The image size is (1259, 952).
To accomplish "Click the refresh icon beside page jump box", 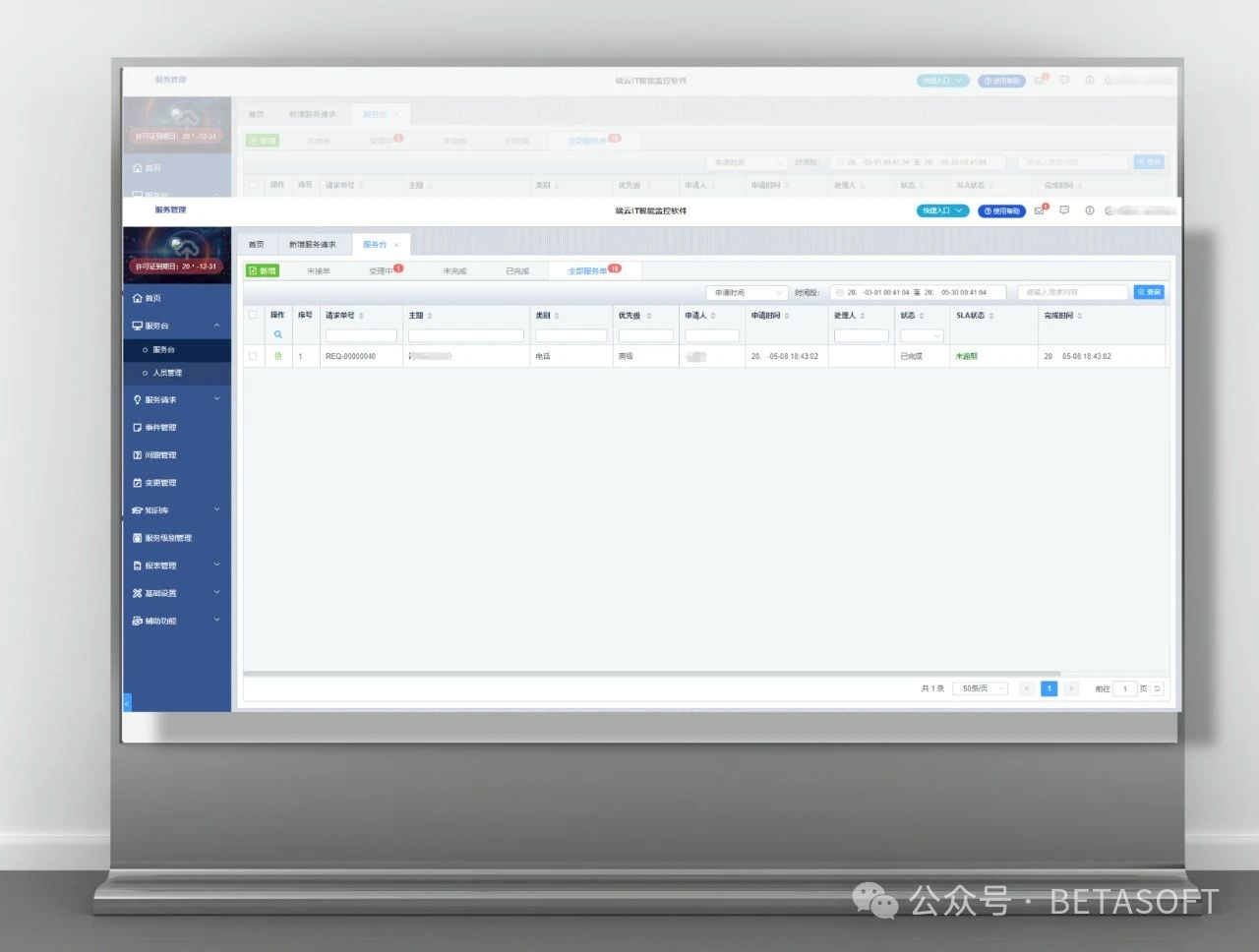I will (x=1158, y=688).
